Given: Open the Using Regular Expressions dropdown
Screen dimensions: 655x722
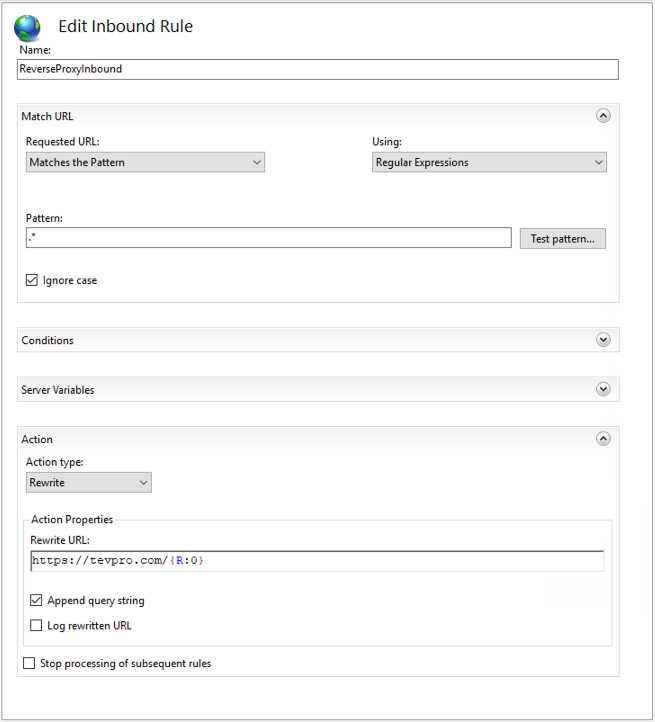Looking at the screenshot, I should [489, 162].
